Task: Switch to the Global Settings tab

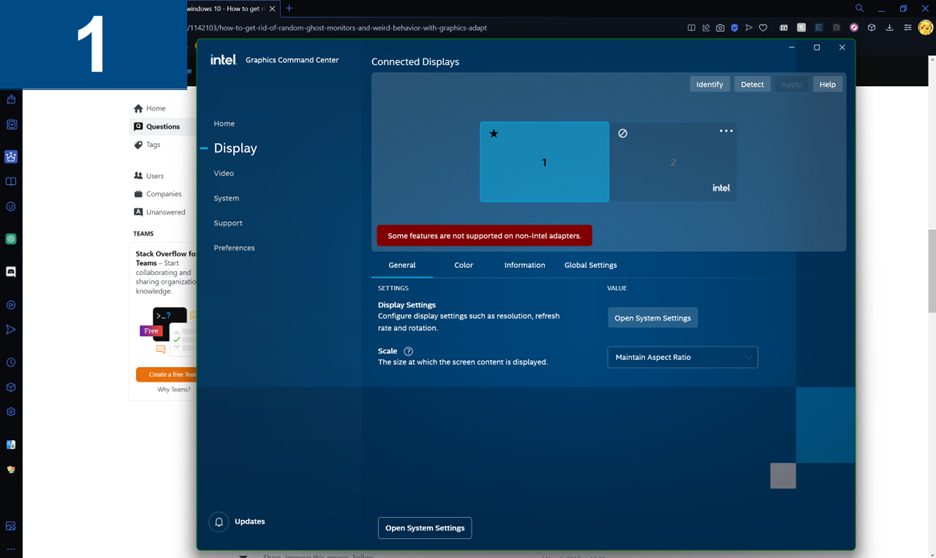Action: 590,266
